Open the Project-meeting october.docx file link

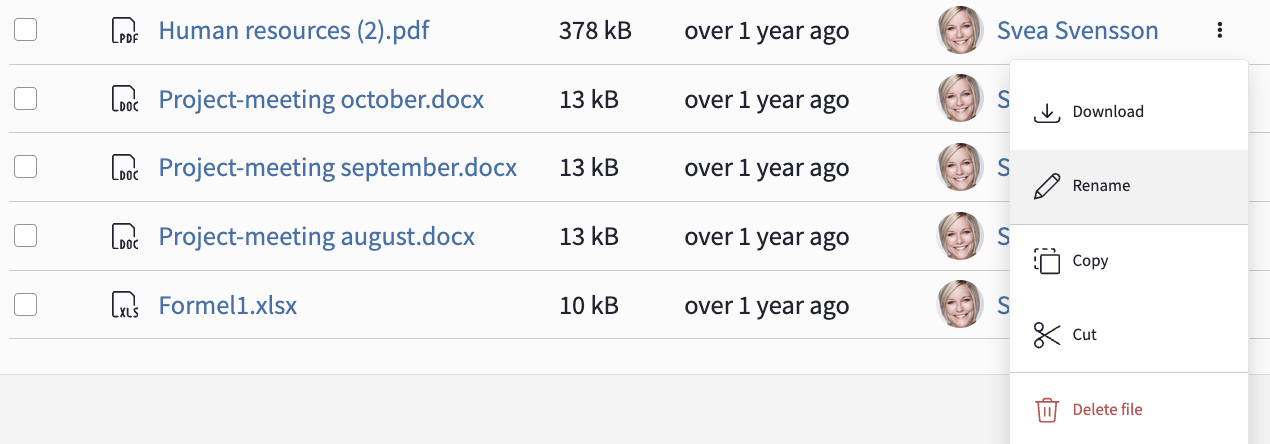[x=321, y=100]
